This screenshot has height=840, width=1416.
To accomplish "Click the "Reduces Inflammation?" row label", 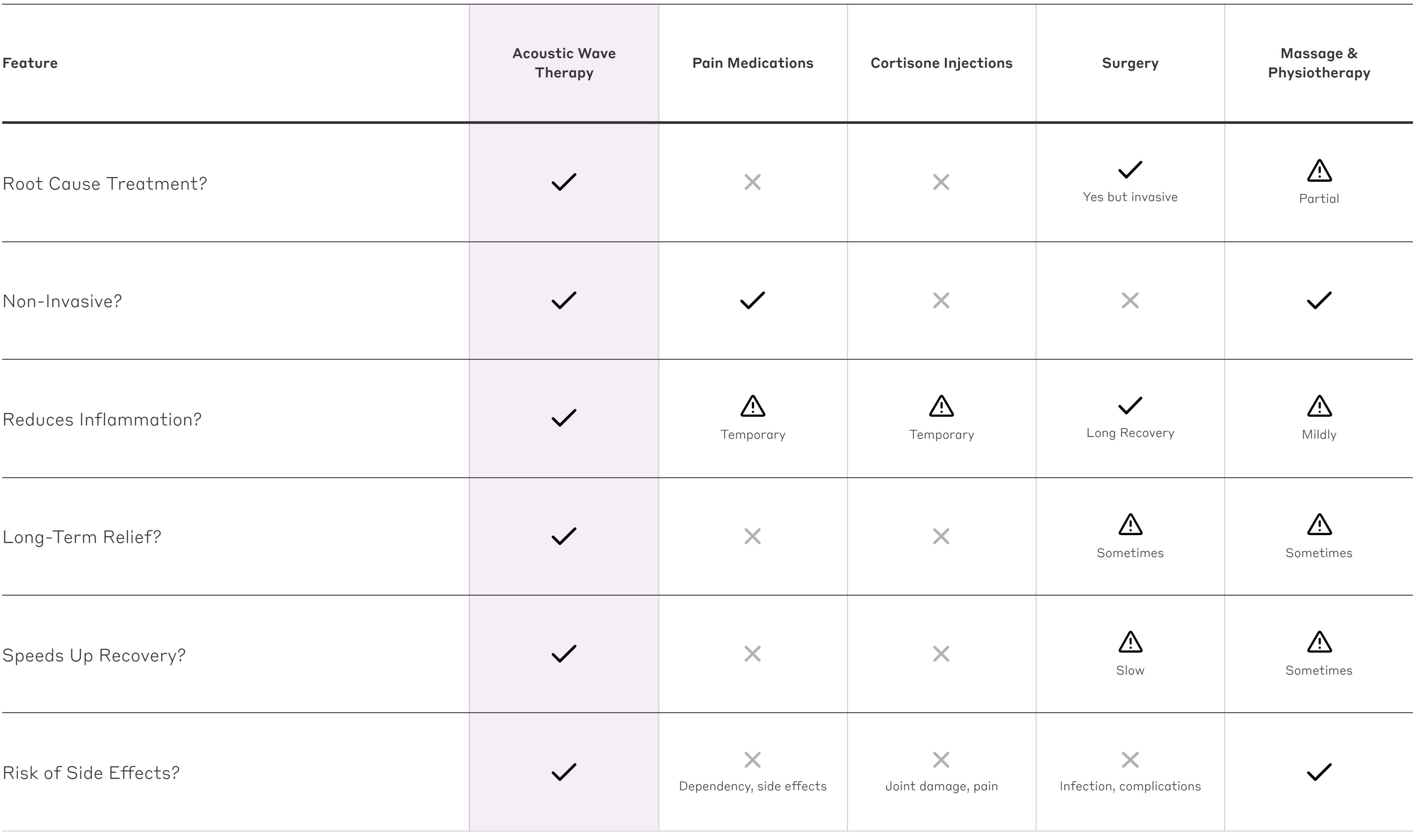I will click(102, 419).
